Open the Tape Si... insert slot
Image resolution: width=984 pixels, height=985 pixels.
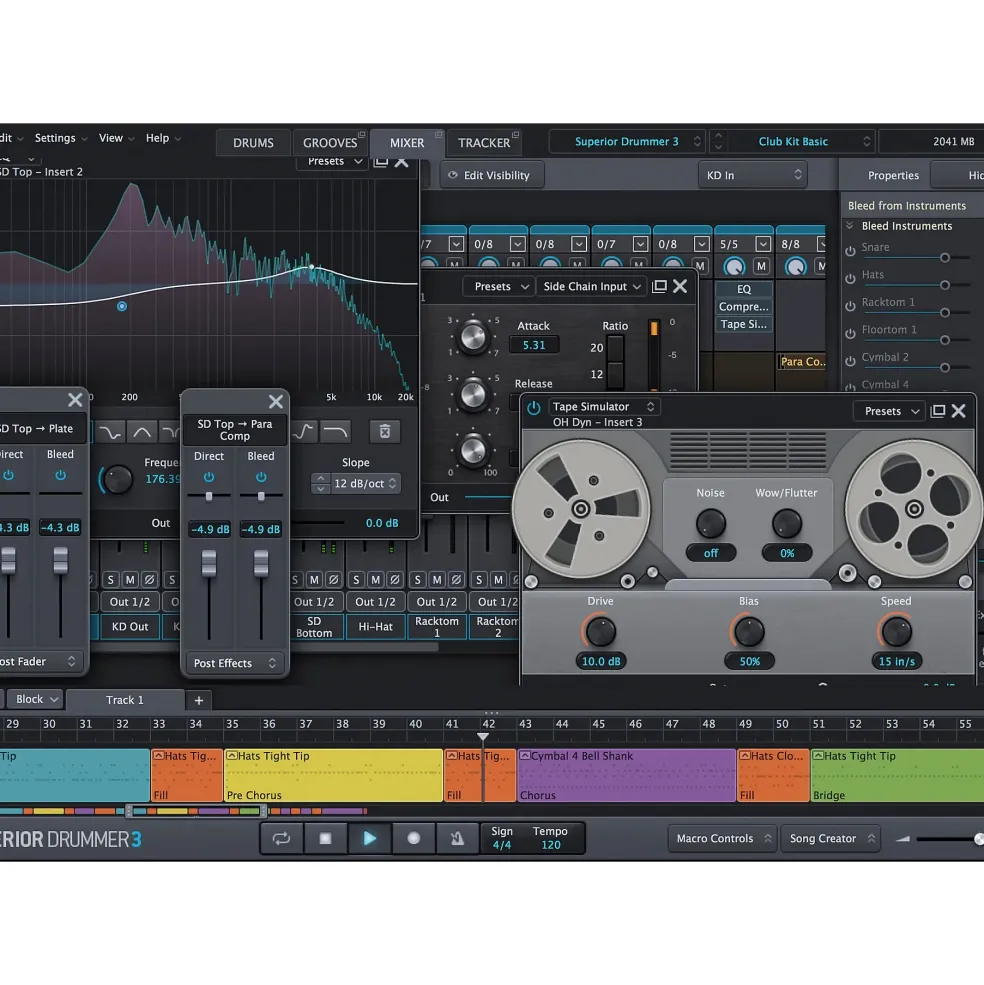coord(743,324)
